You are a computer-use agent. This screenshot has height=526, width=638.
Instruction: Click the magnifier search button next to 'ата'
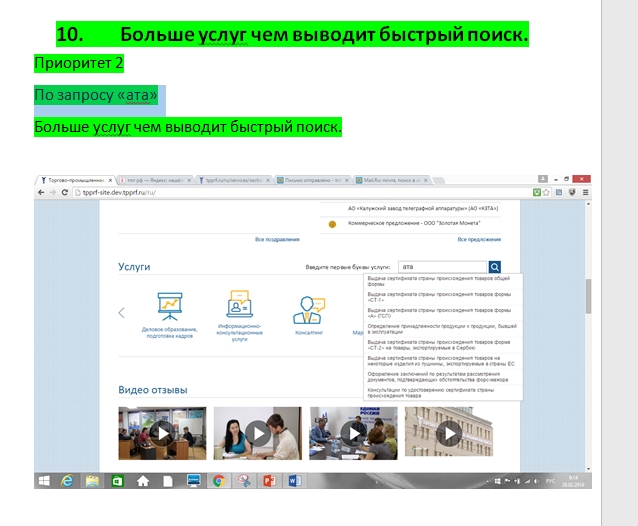click(495, 267)
